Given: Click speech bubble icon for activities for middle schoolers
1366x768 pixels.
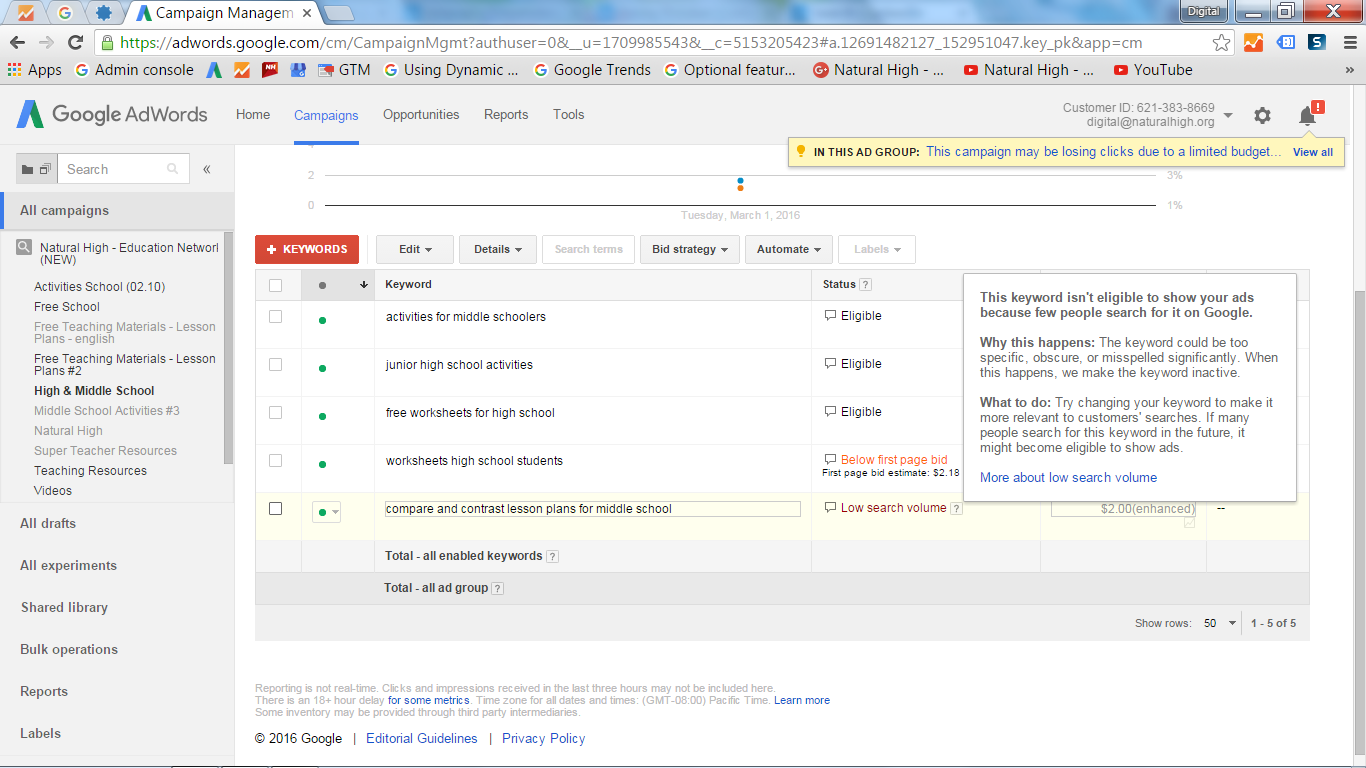Looking at the screenshot, I should (x=830, y=316).
